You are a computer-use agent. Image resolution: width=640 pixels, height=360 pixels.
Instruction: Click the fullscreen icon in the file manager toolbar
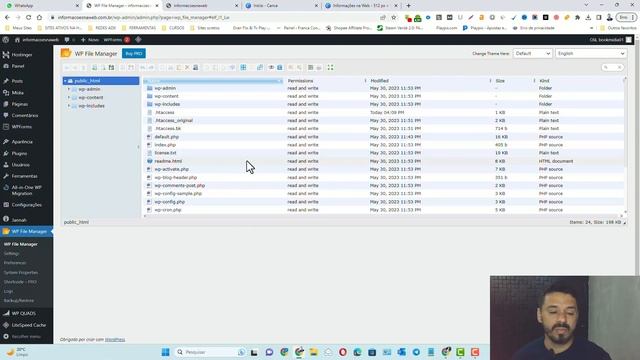point(330,67)
